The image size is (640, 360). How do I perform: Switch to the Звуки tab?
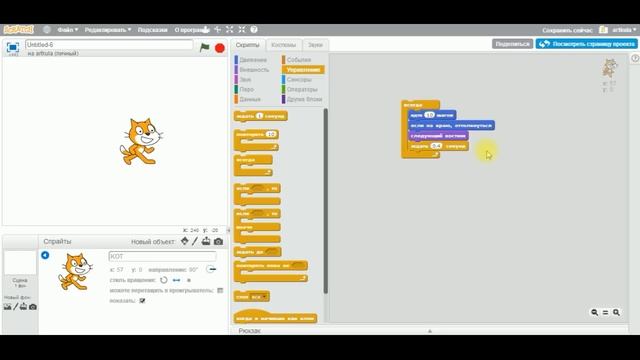(315, 45)
